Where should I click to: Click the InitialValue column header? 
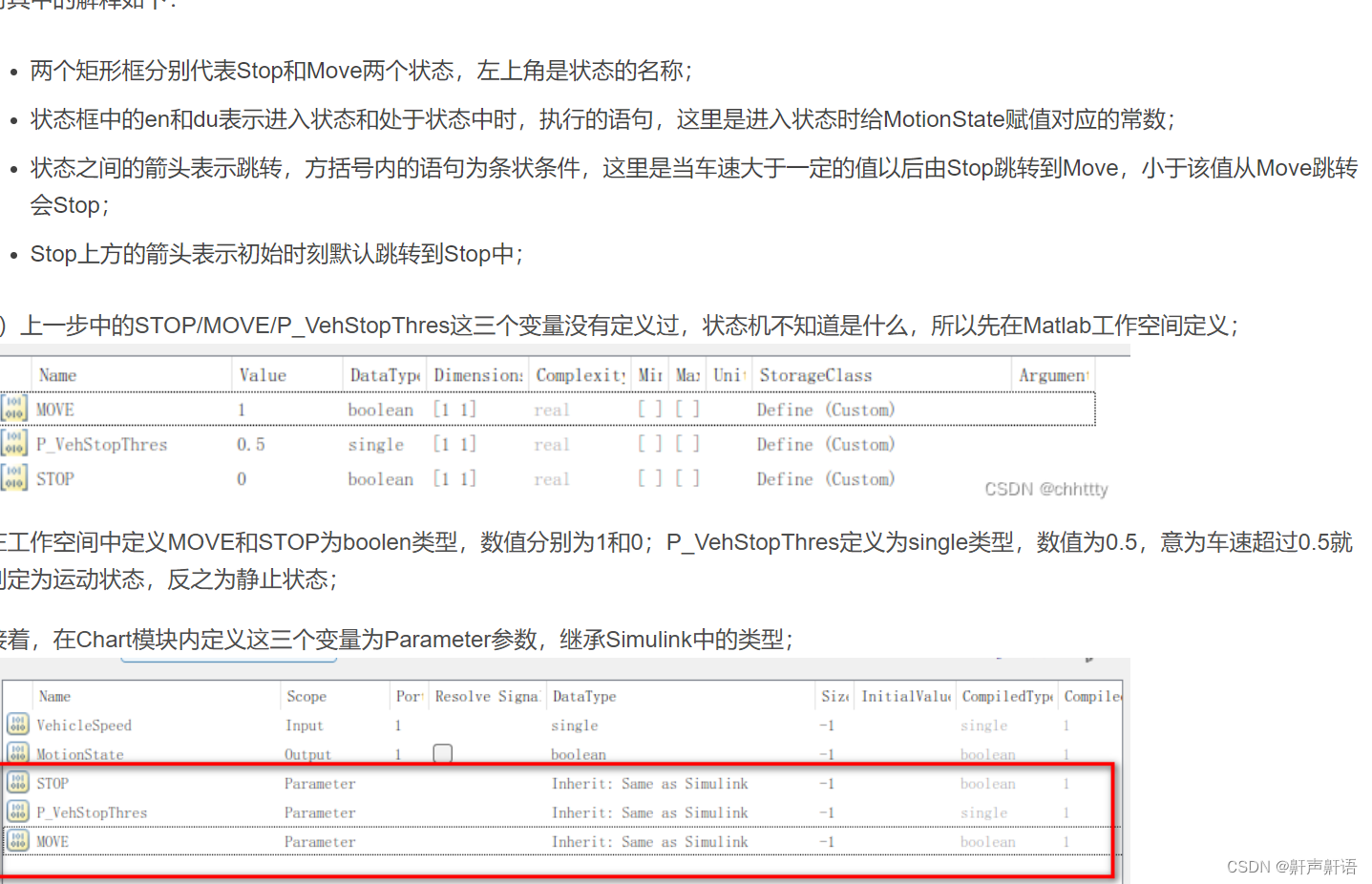point(906,696)
